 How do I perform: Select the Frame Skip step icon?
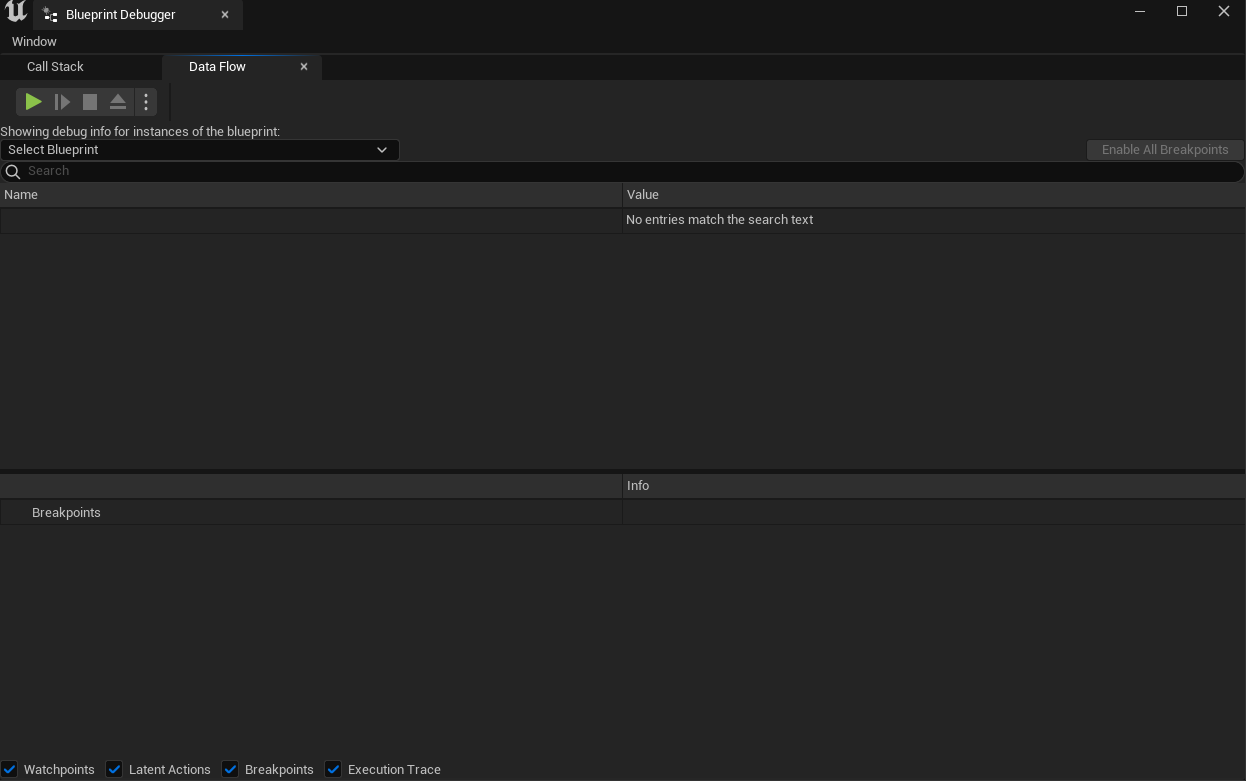pyautogui.click(x=62, y=101)
